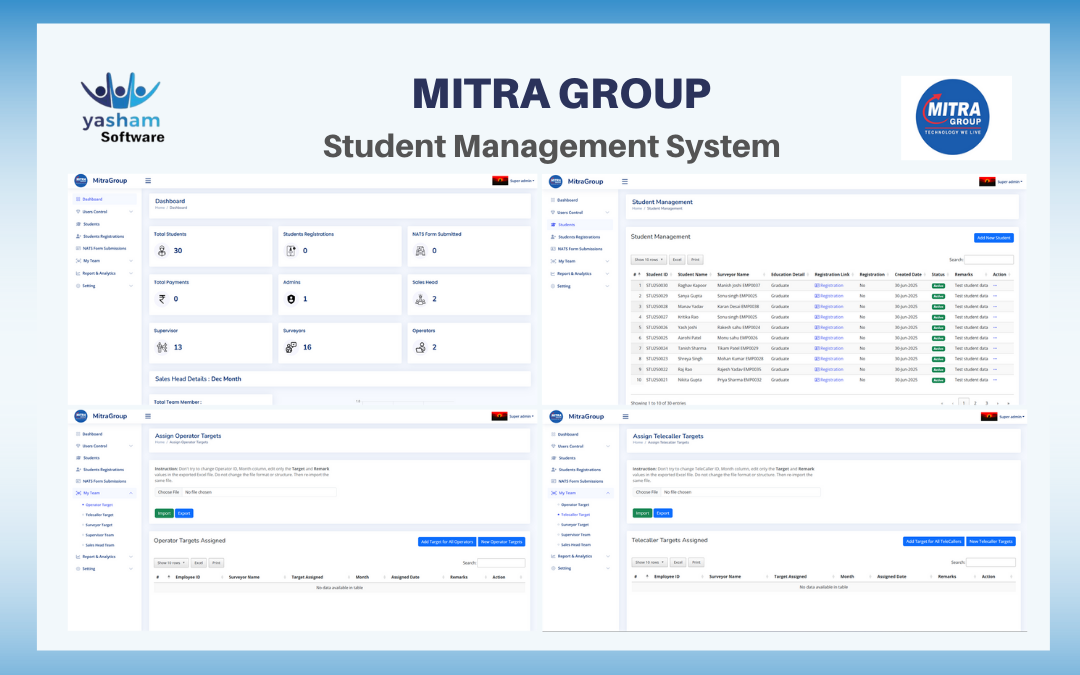Screen dimensions: 1080x675
Task: Click the Excel export button above the table
Action: point(677,258)
